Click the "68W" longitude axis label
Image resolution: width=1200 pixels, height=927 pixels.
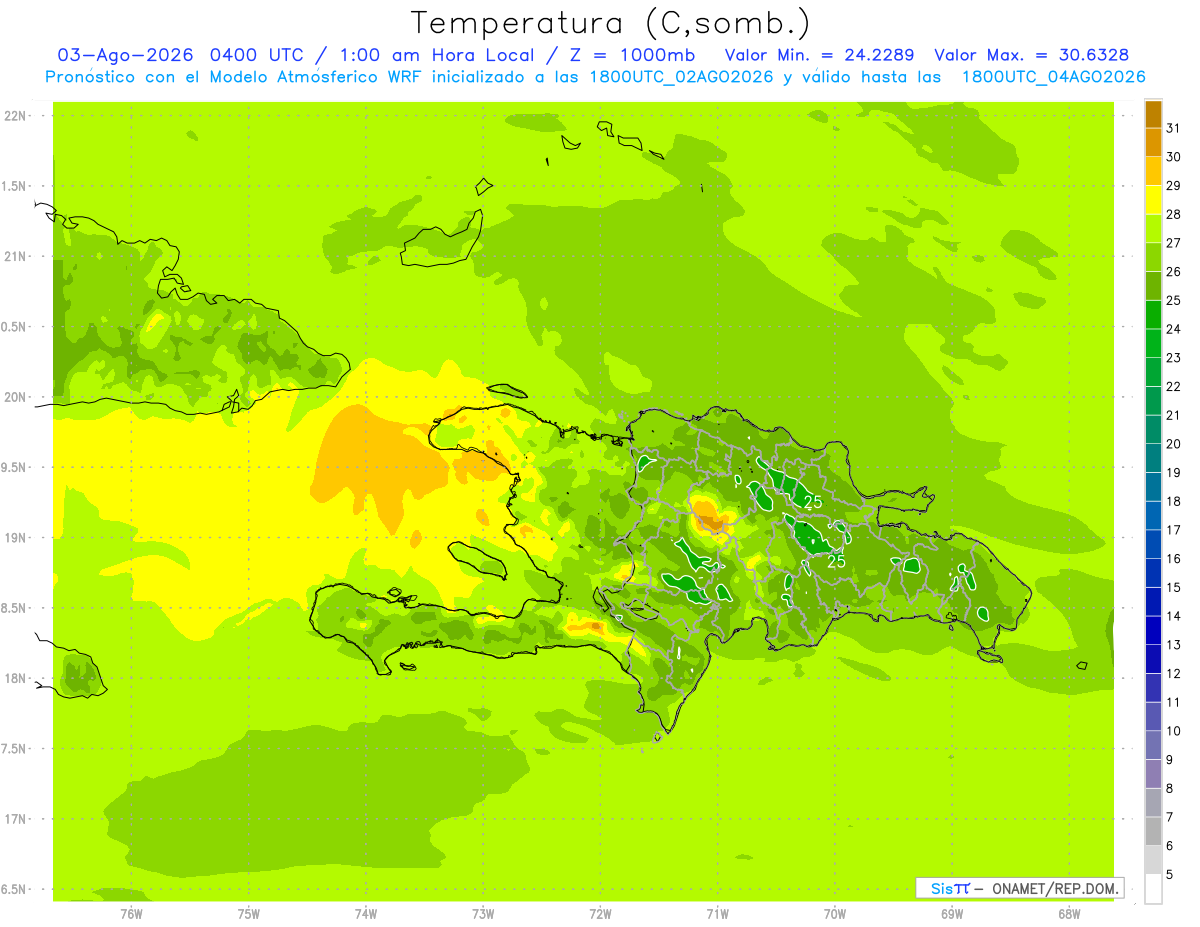coord(1069,914)
